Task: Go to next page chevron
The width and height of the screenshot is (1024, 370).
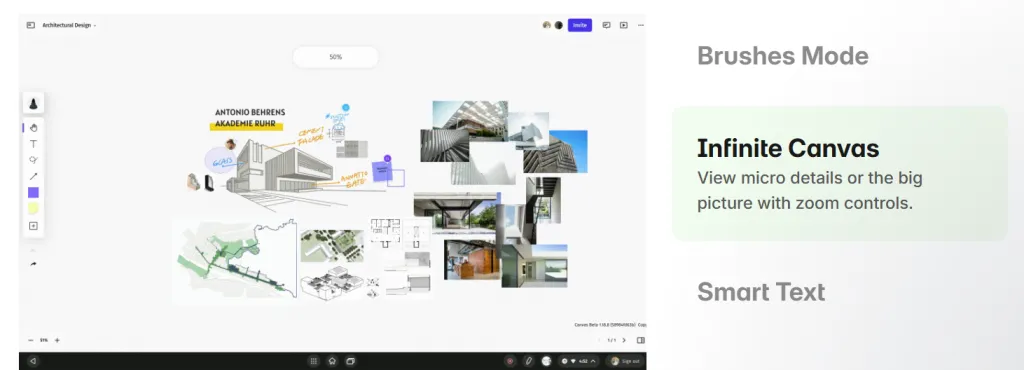Action: tap(624, 340)
